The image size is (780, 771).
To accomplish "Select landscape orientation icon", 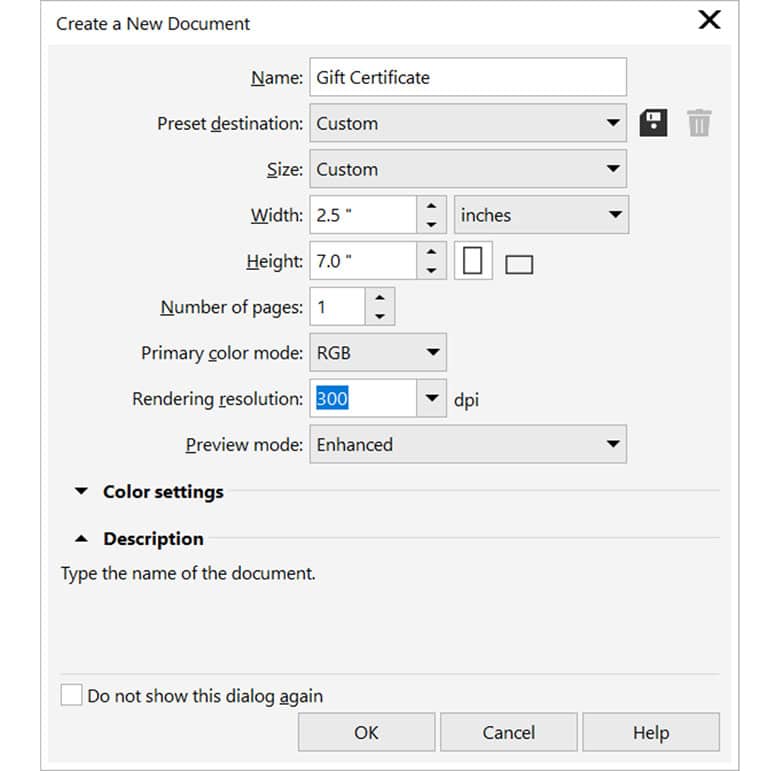I will (x=519, y=264).
